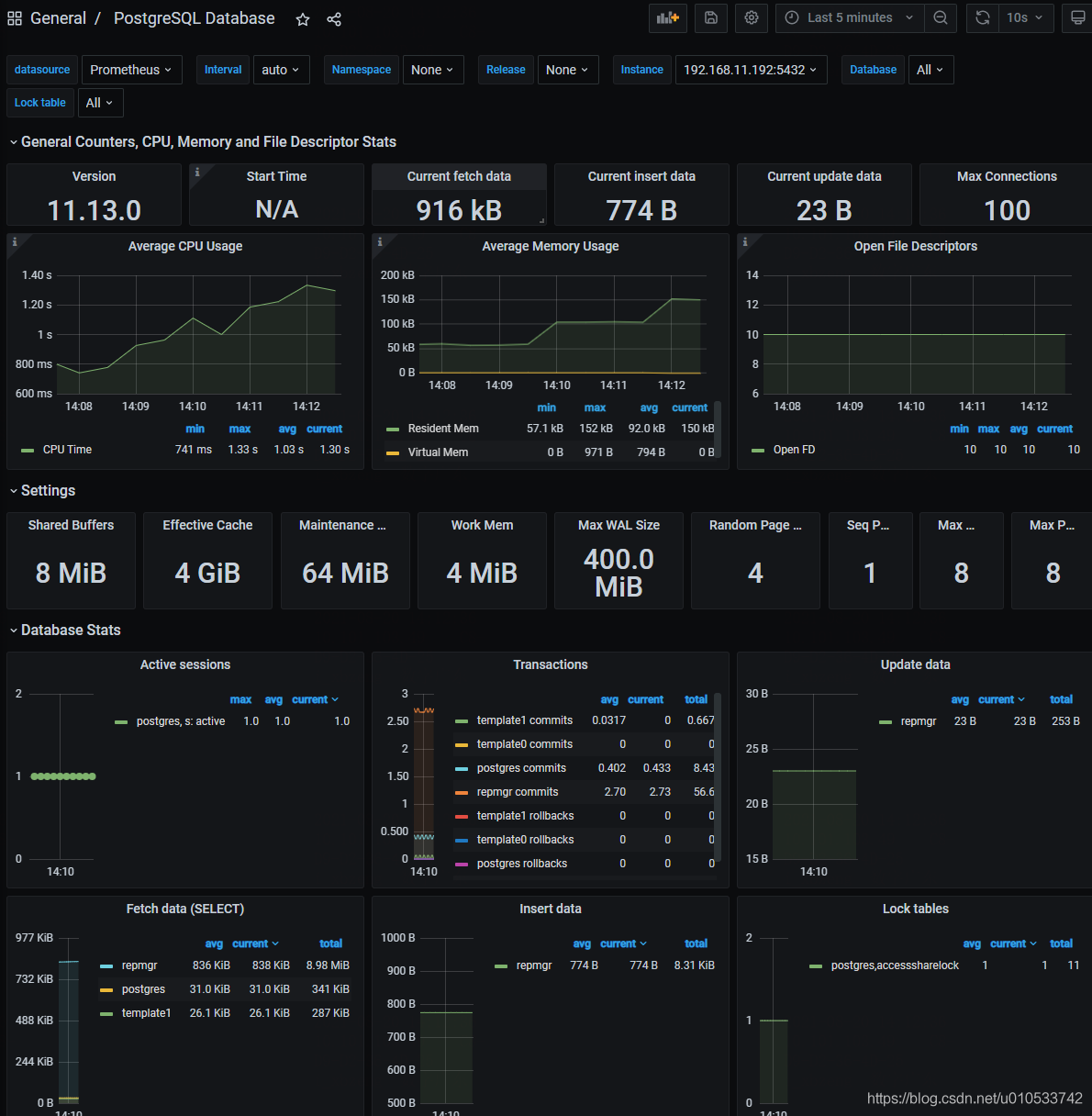Open dashboard settings gear icon
The height and width of the screenshot is (1116, 1092).
click(752, 18)
